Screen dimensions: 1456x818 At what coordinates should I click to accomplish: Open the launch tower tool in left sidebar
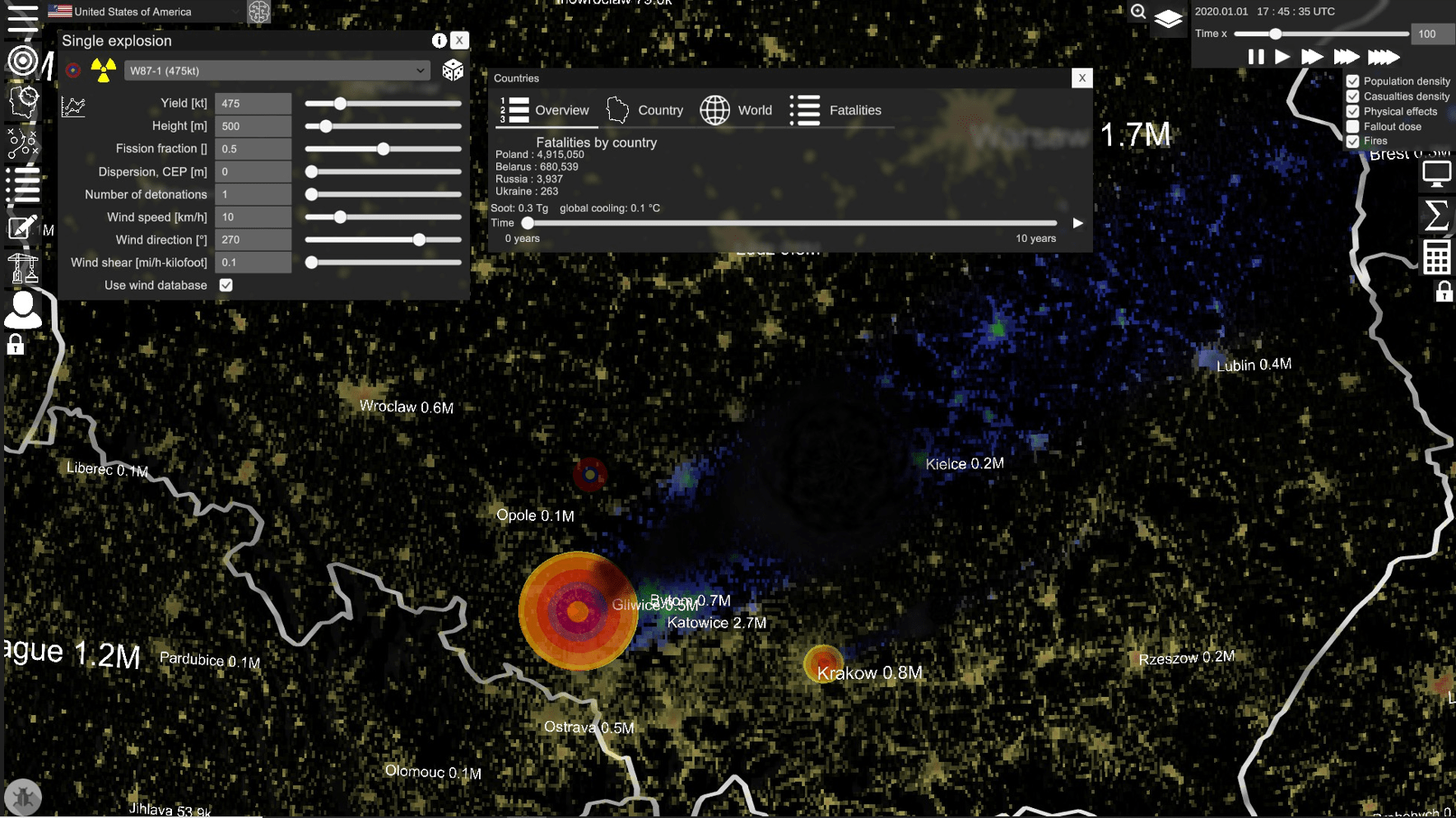click(x=23, y=267)
